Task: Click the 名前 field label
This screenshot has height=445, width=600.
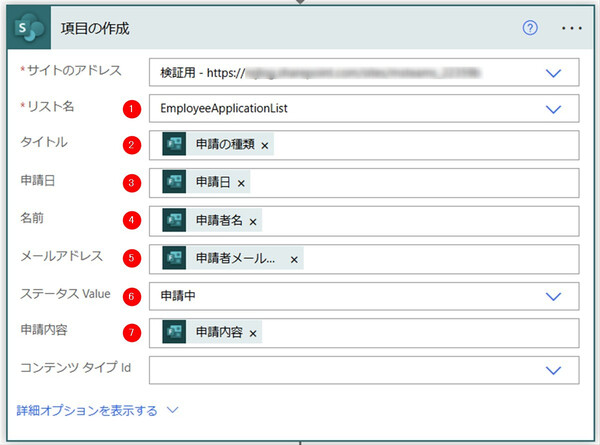Action: coord(32,218)
